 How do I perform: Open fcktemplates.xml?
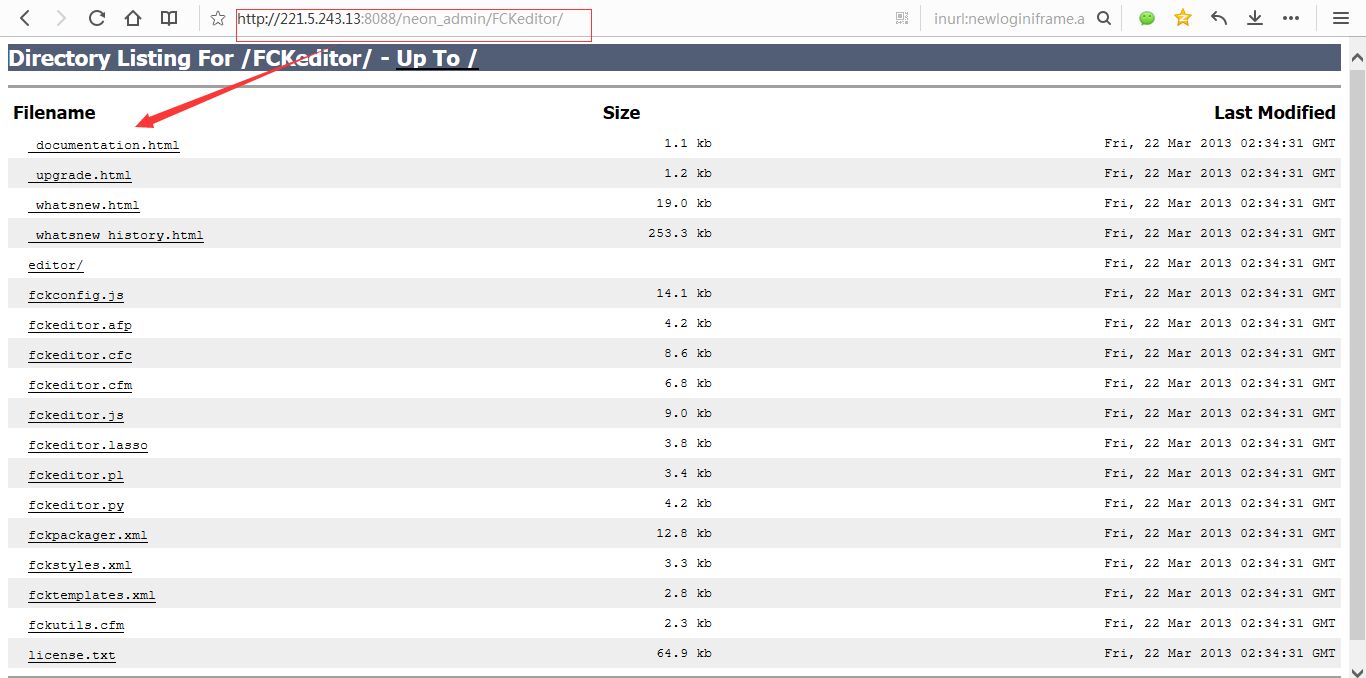(92, 595)
